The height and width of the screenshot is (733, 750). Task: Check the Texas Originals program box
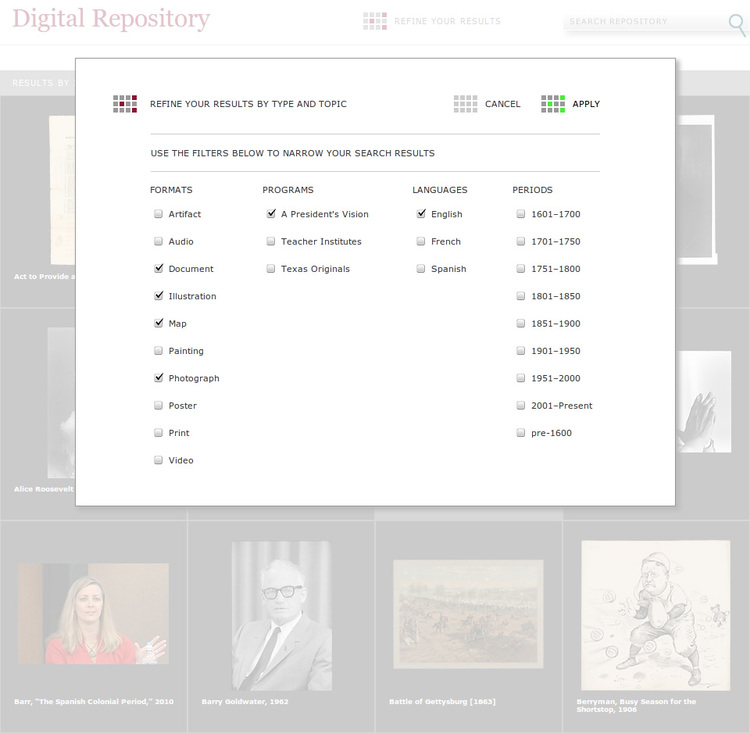click(x=271, y=269)
